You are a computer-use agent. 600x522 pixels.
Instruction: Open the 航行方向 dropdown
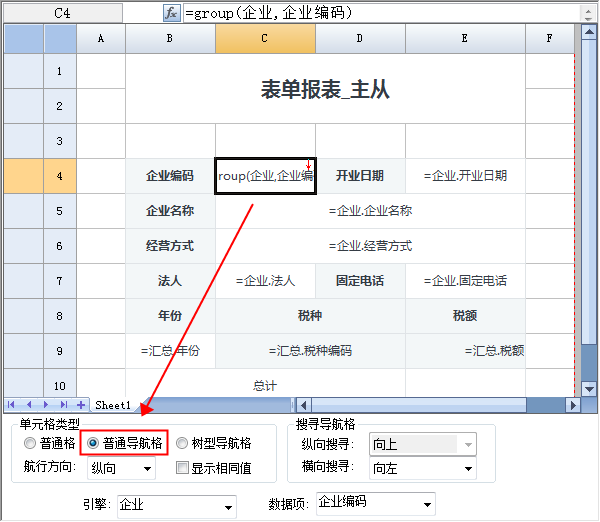tap(148, 467)
